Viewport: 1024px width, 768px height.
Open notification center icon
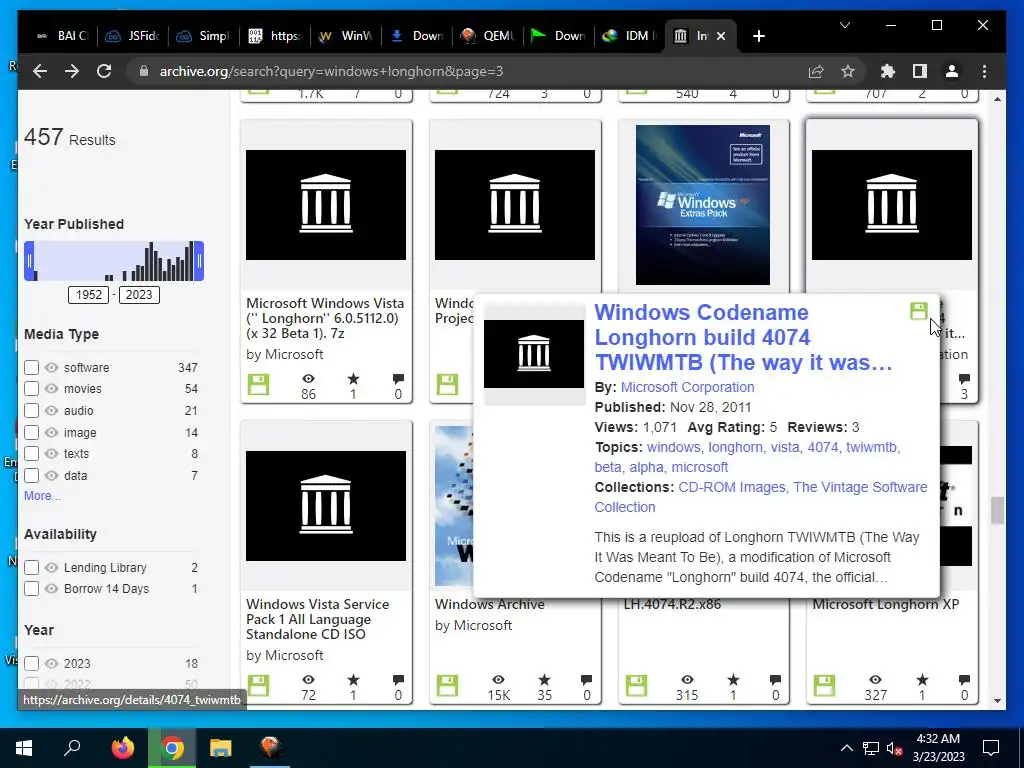pyautogui.click(x=991, y=748)
